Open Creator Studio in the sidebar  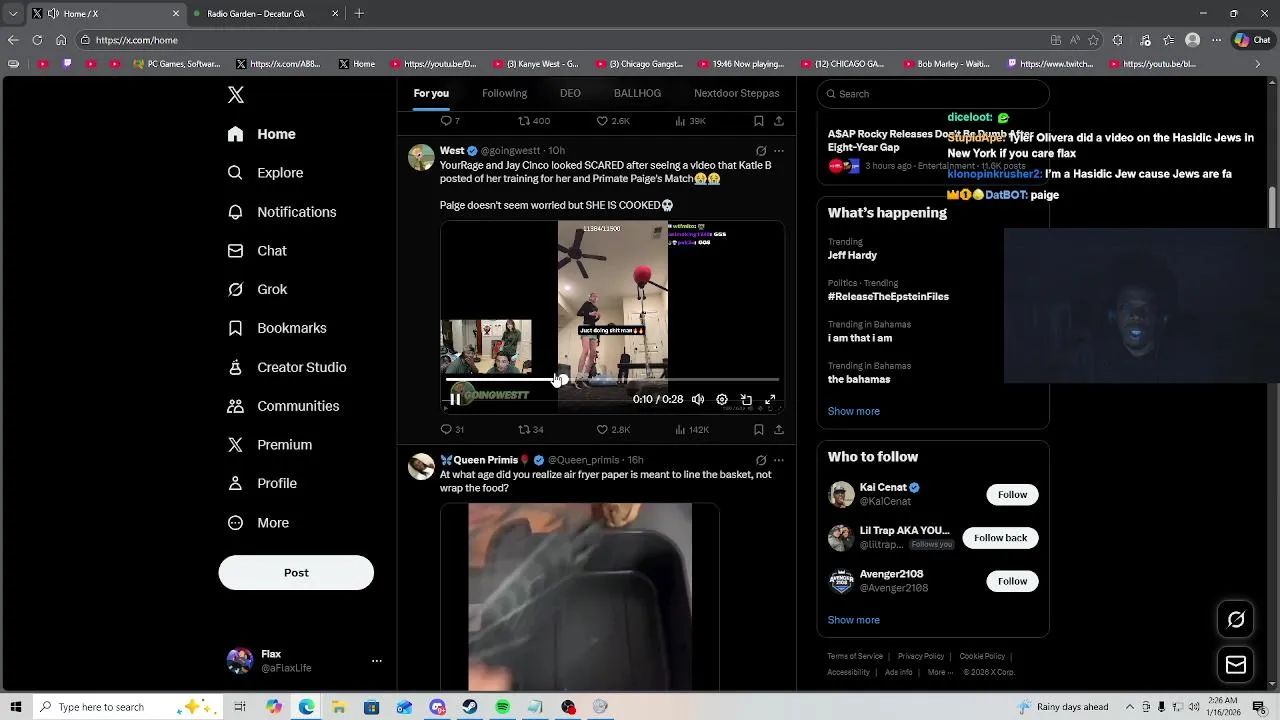(287, 367)
